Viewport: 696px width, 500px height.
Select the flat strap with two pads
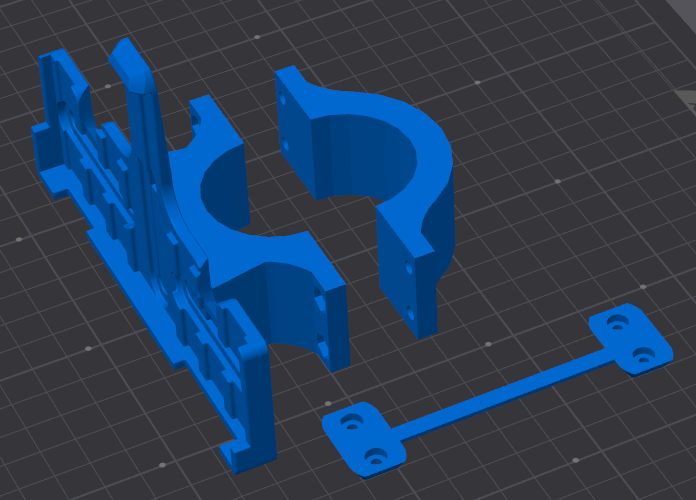click(497, 391)
